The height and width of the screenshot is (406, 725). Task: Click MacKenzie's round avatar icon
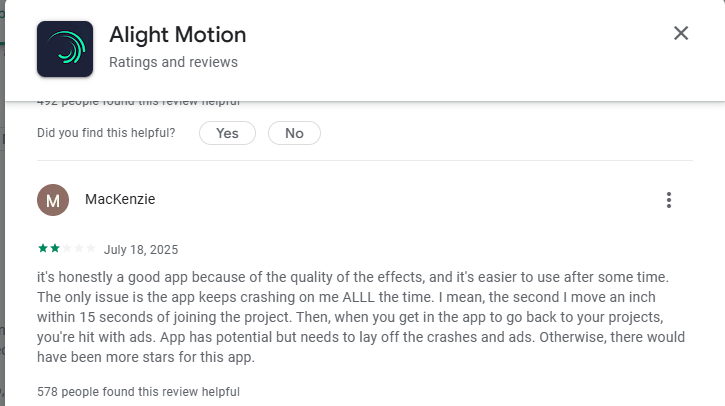(x=53, y=200)
